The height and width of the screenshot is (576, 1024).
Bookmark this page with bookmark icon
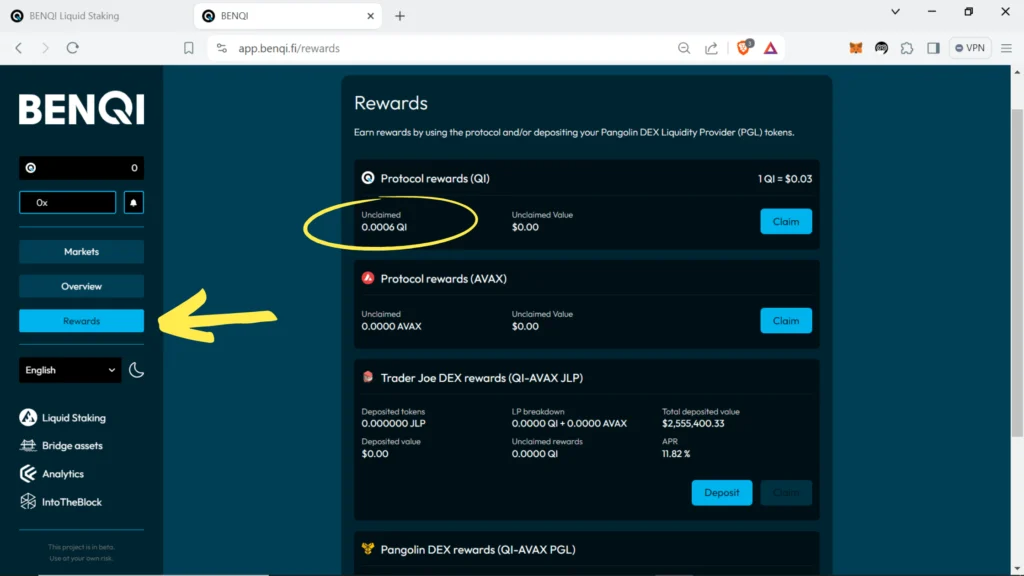coord(189,48)
